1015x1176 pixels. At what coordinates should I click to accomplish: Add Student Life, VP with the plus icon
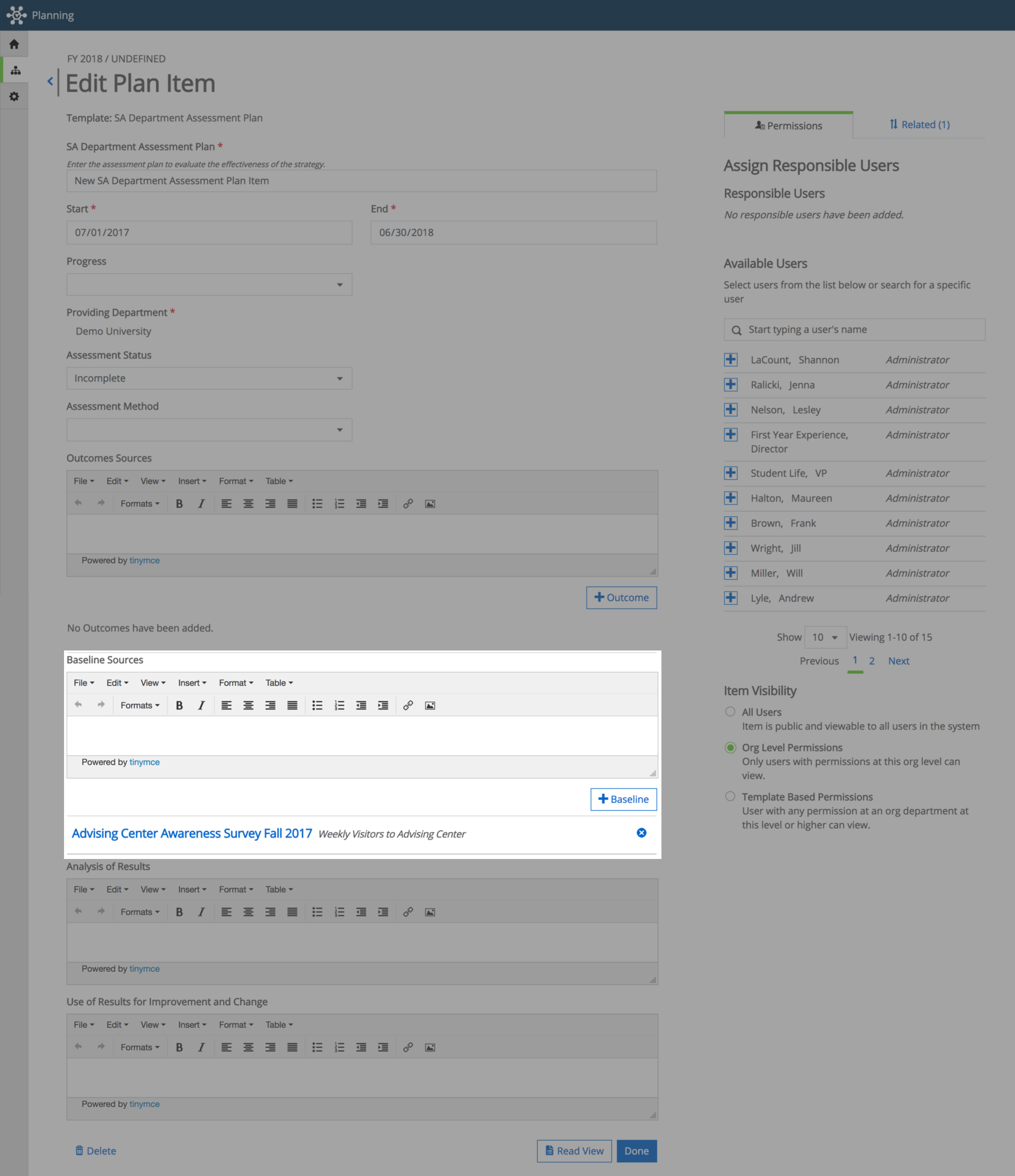731,473
